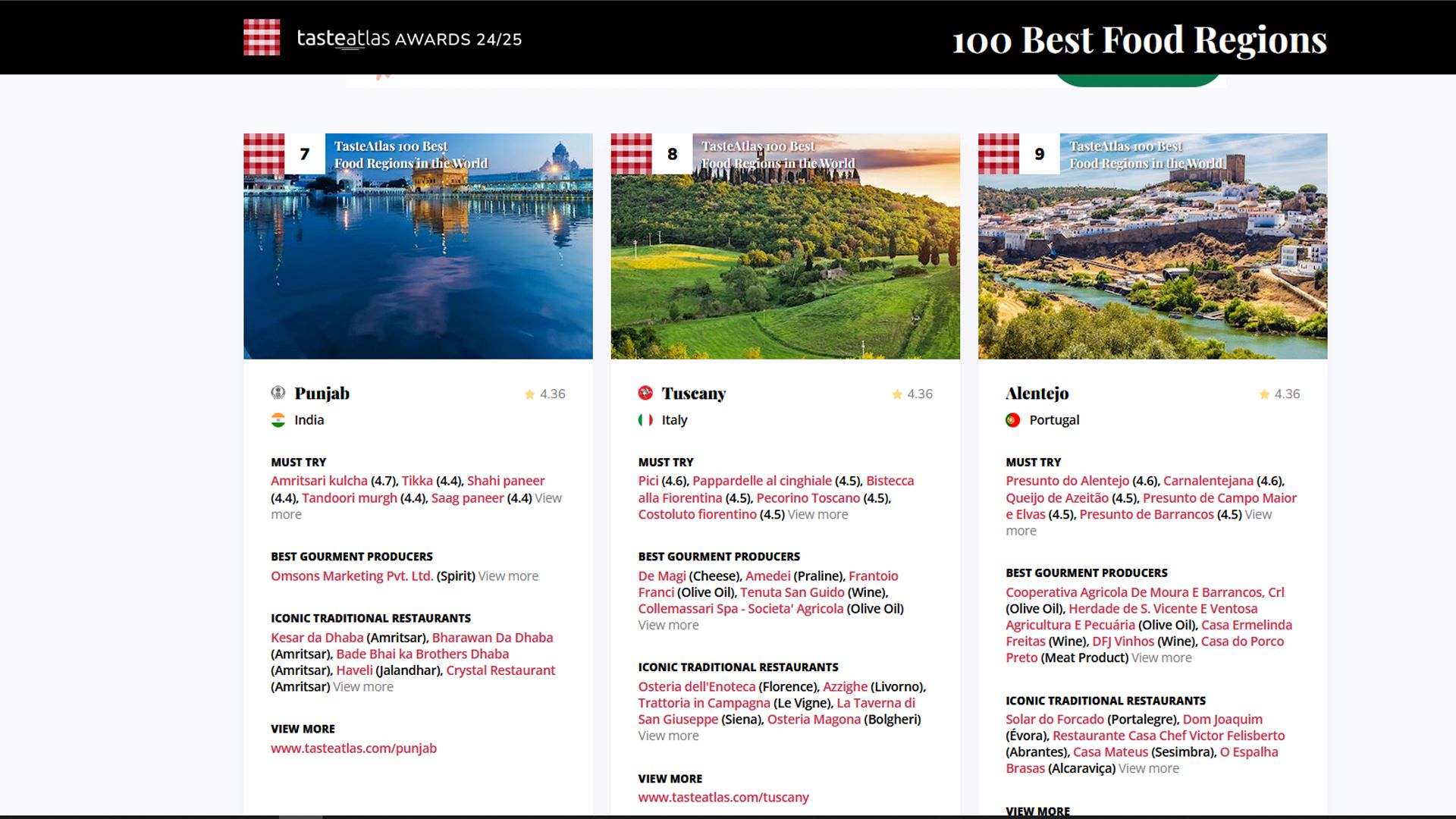This screenshot has height=819, width=1456.
Task: Open the Haveli restaurant link
Action: coord(354,670)
